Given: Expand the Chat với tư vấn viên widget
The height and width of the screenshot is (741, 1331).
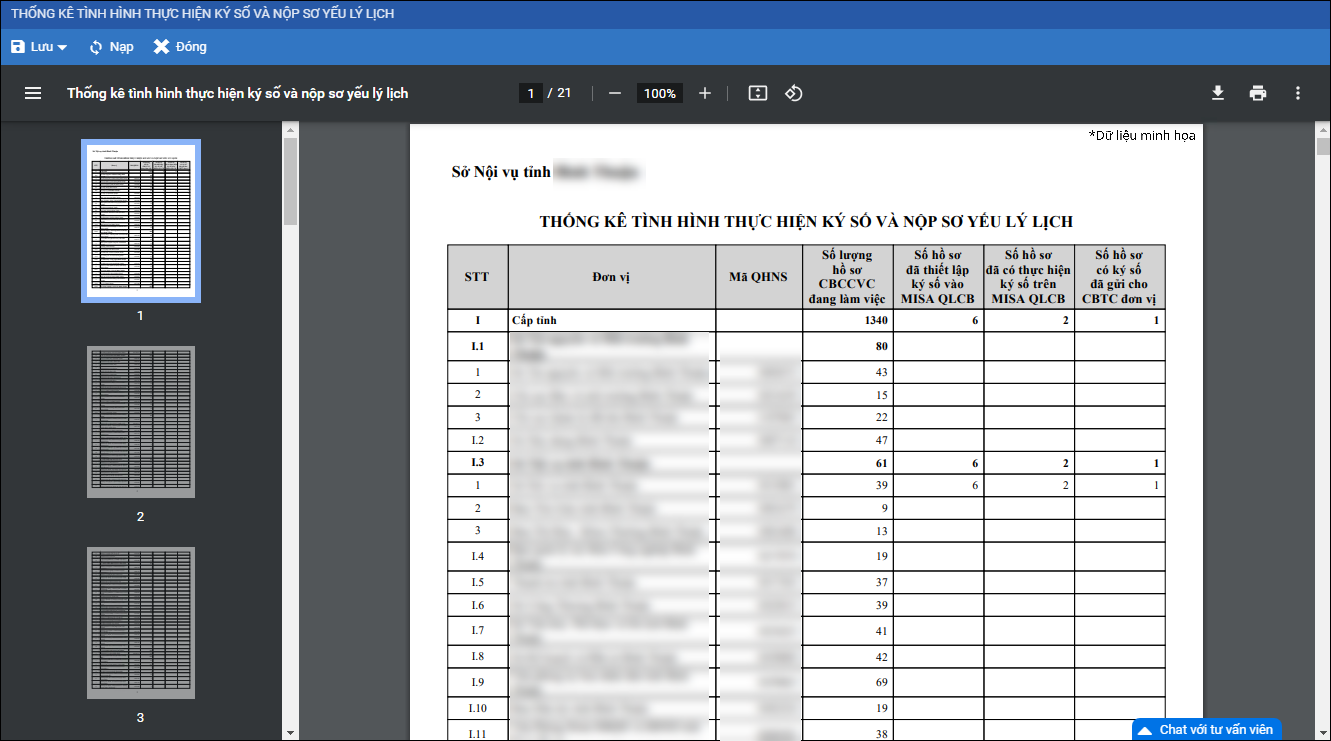Looking at the screenshot, I should pyautogui.click(x=1206, y=730).
